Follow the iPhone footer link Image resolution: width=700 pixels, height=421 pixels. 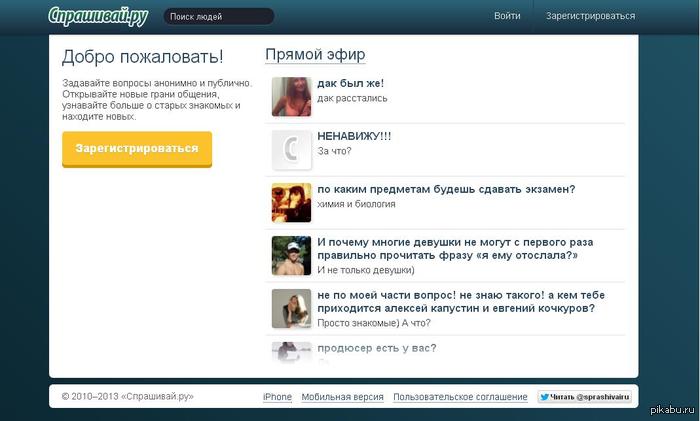[x=277, y=397]
